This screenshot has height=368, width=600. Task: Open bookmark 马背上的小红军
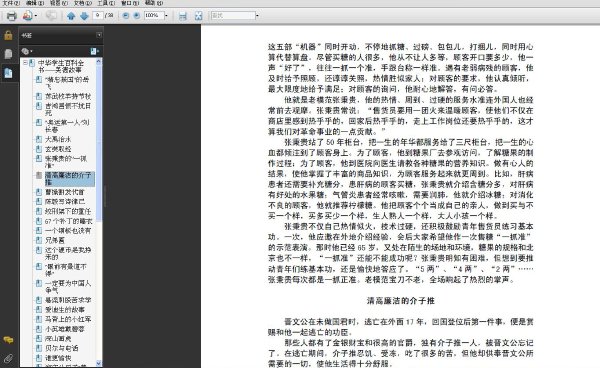click(68, 319)
